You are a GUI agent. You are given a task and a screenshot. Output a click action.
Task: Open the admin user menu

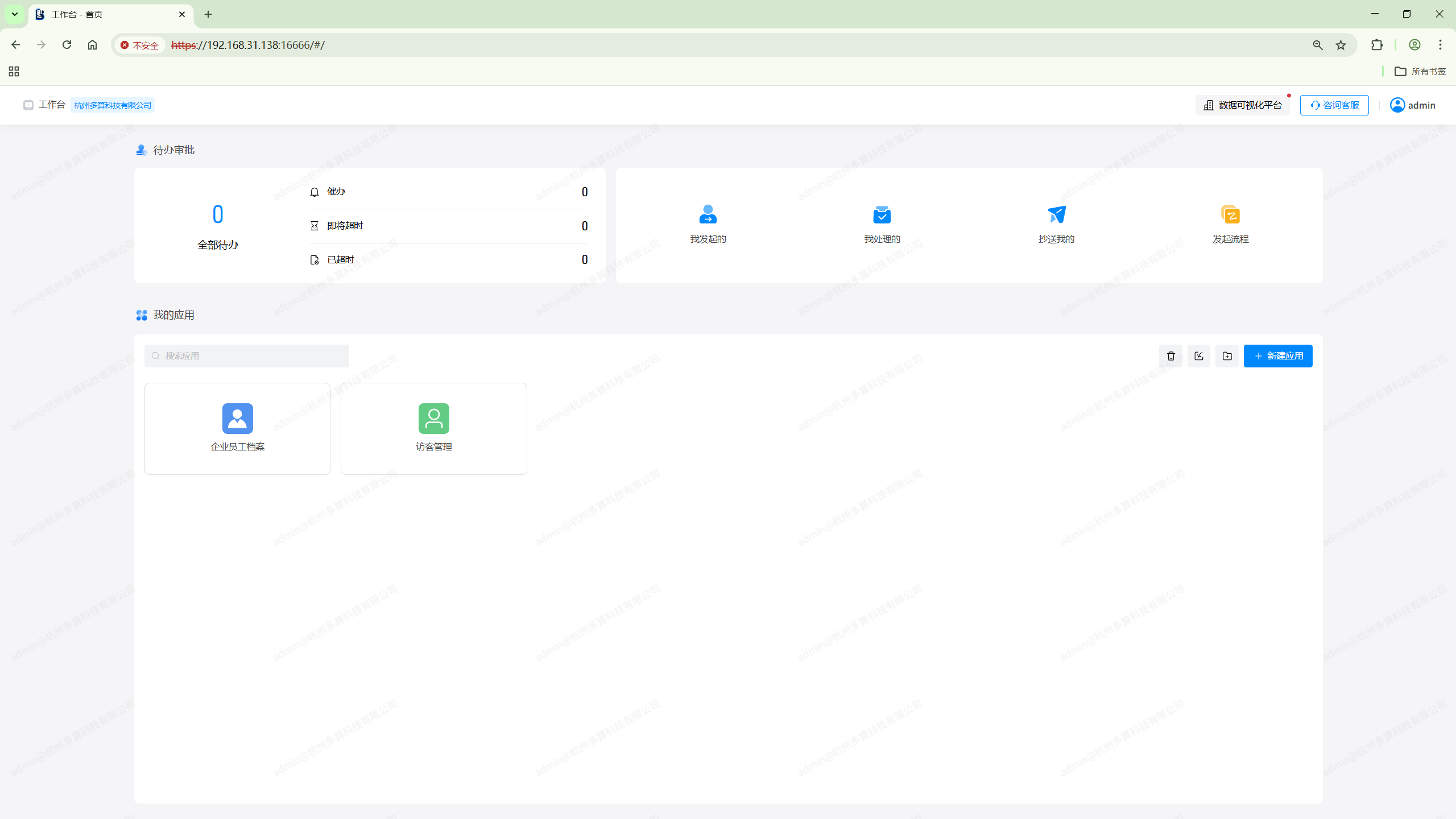coord(1412,105)
